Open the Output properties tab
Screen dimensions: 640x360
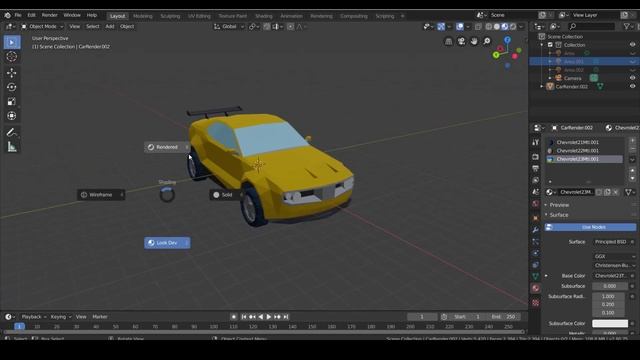pos(536,168)
